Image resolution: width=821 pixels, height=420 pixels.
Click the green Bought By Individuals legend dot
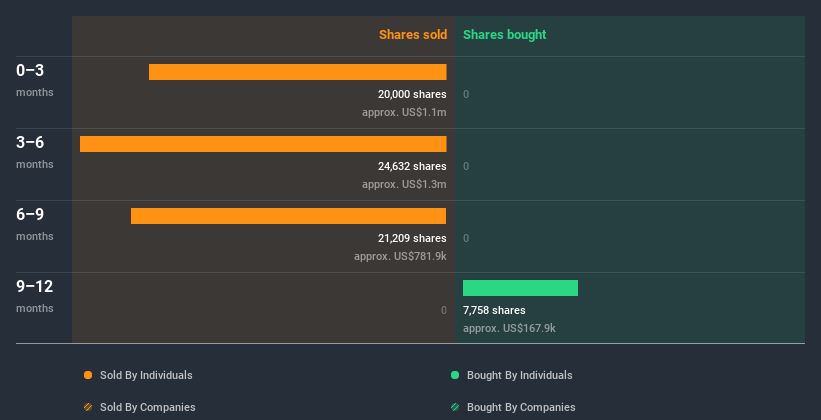(x=455, y=375)
